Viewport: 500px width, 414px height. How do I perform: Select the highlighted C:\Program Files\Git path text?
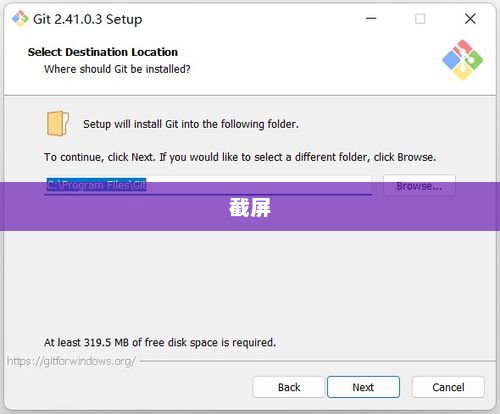[96, 185]
